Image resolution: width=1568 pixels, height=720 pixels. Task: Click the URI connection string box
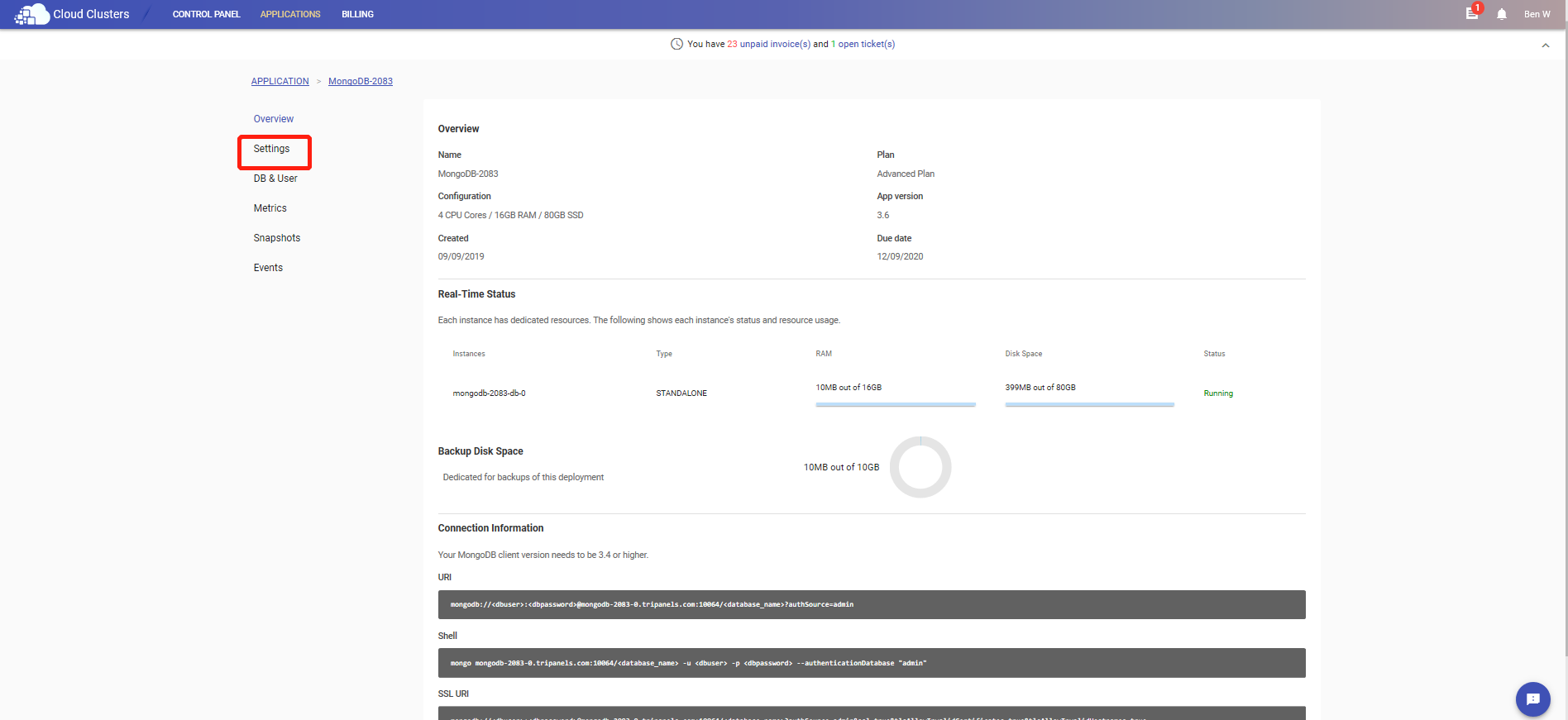[x=872, y=604]
